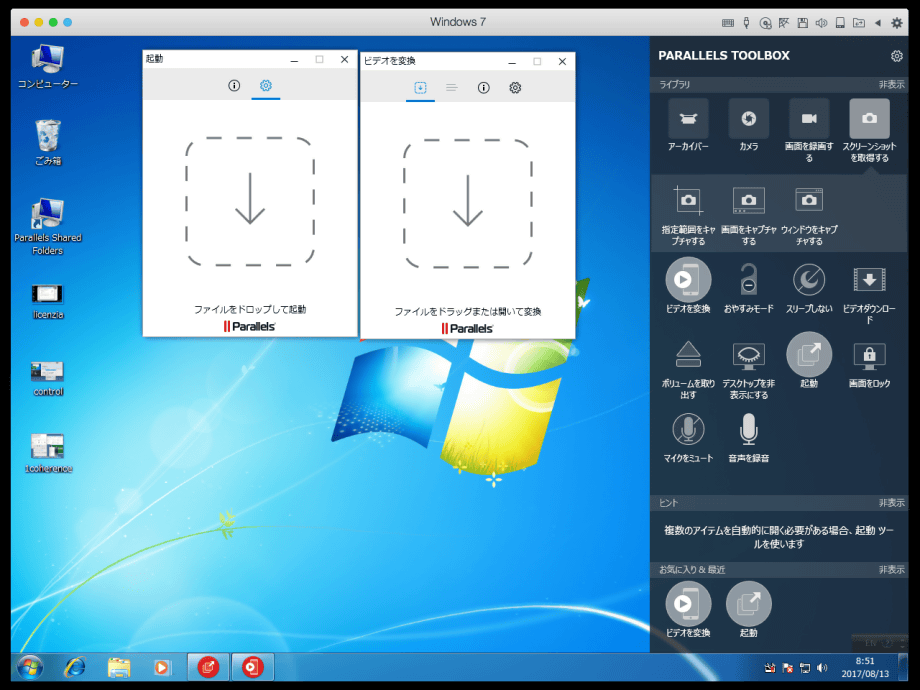This screenshot has width=920, height=690.
Task: Click drop zone in ビデオを変換 window
Action: (x=468, y=204)
